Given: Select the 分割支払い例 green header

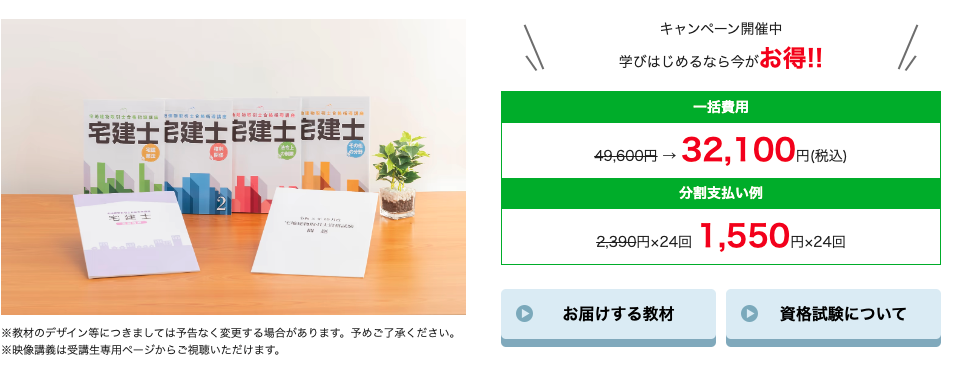Looking at the screenshot, I should point(721,193).
